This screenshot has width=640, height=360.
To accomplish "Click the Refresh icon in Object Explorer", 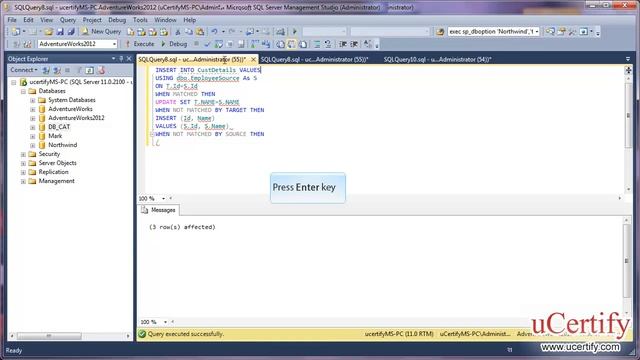I will click(89, 70).
